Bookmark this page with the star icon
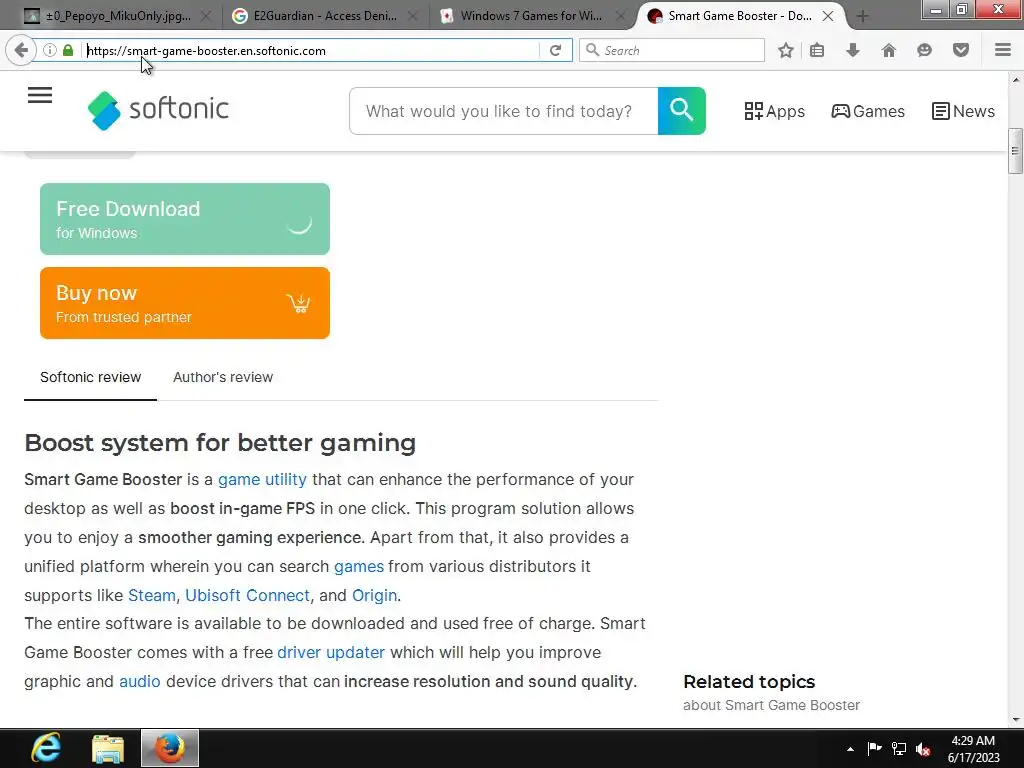 [786, 50]
